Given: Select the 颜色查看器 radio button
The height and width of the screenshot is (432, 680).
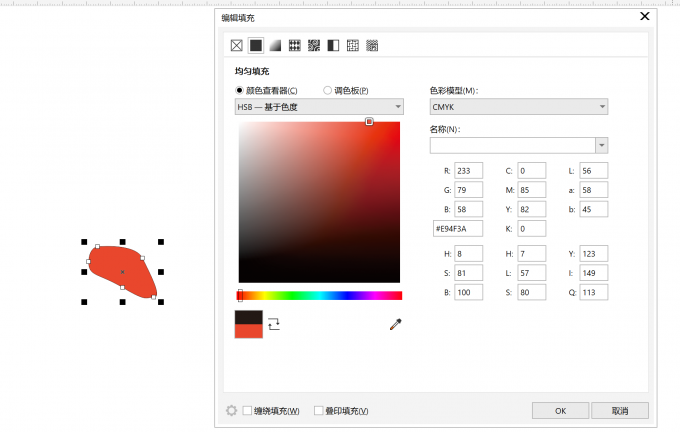Looking at the screenshot, I should (239, 90).
